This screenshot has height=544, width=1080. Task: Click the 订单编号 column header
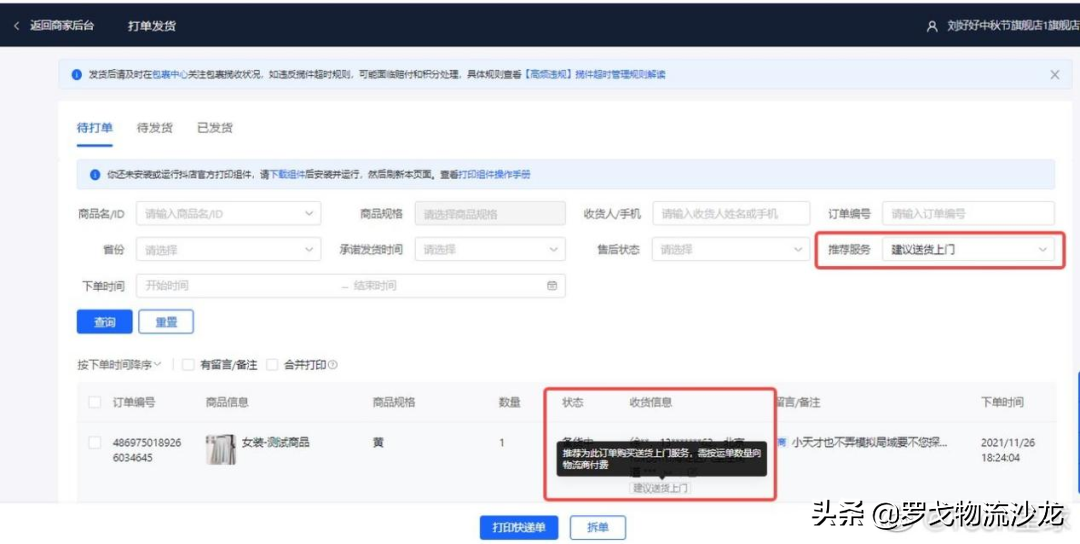point(134,402)
